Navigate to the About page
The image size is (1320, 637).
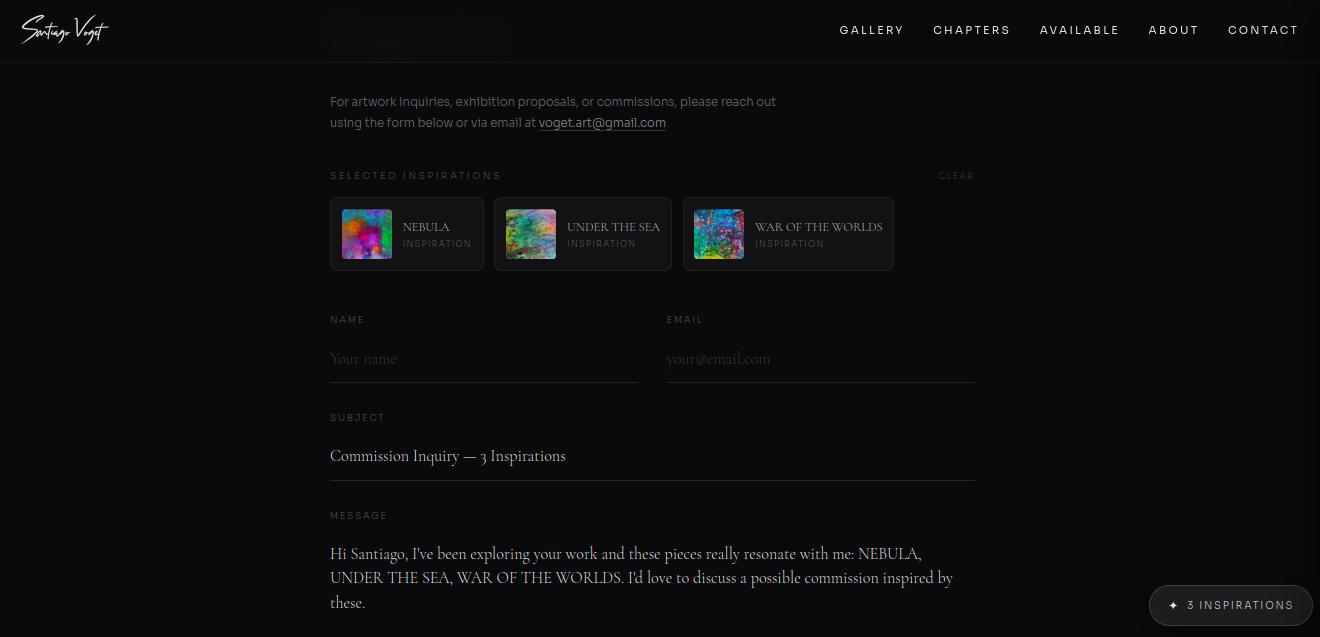(x=1173, y=30)
